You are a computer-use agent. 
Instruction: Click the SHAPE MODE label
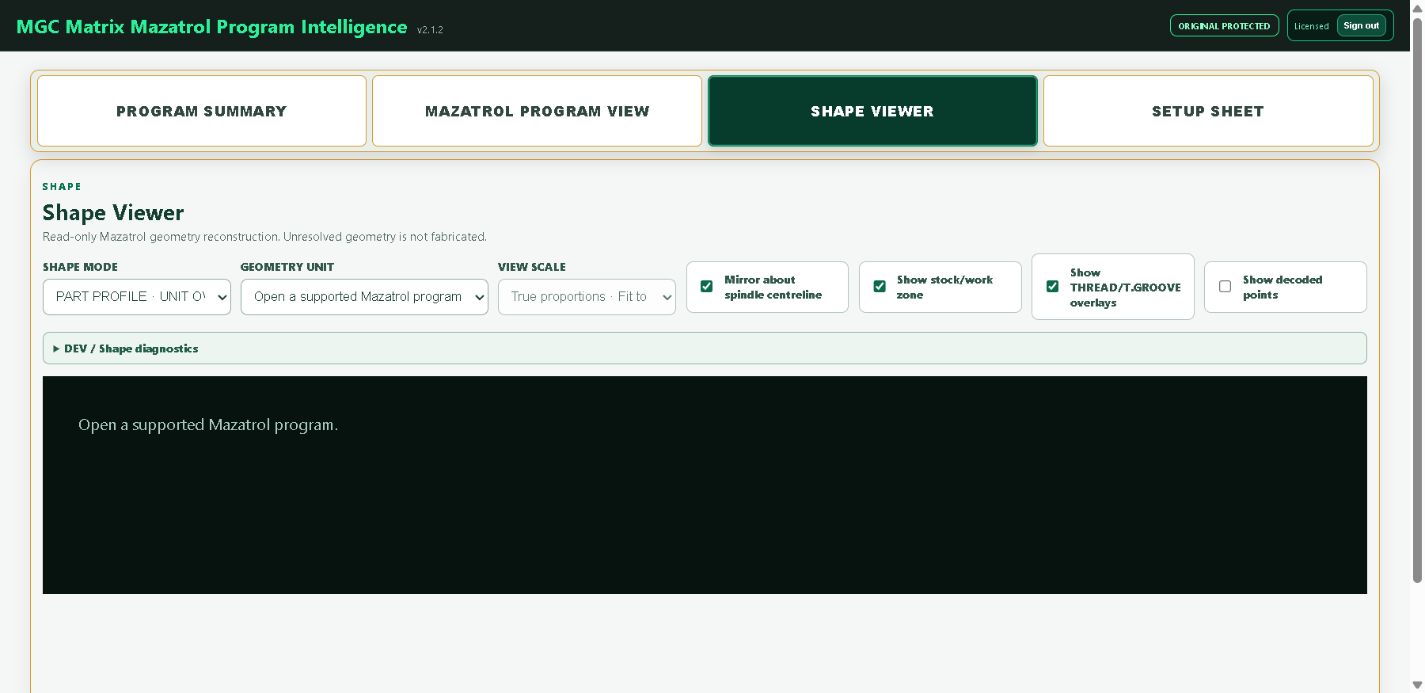[80, 267]
